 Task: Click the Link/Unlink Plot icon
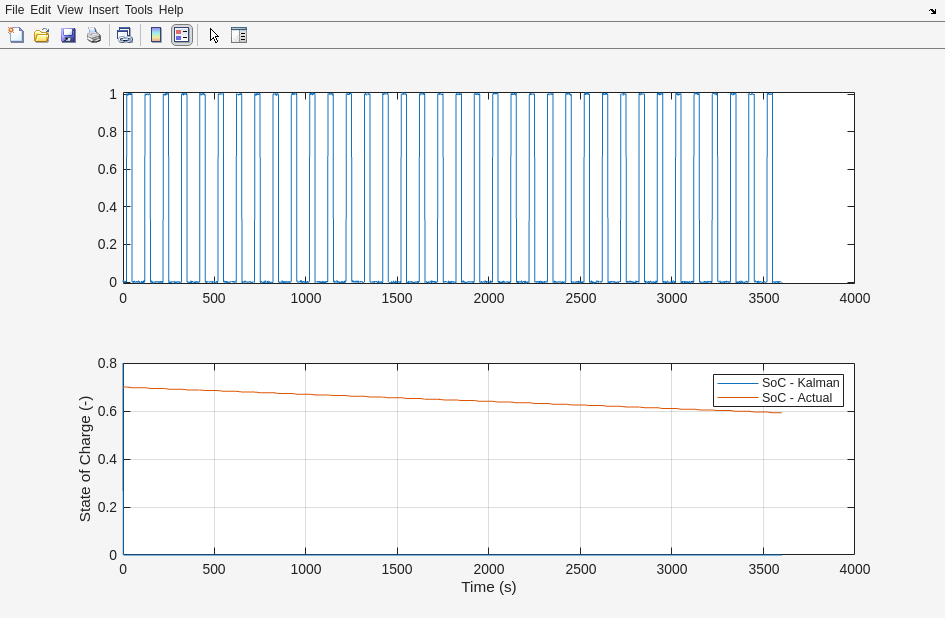click(124, 35)
